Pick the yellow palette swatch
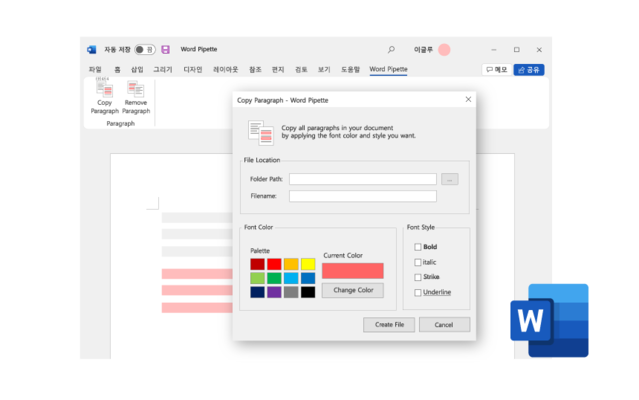 (x=308, y=264)
